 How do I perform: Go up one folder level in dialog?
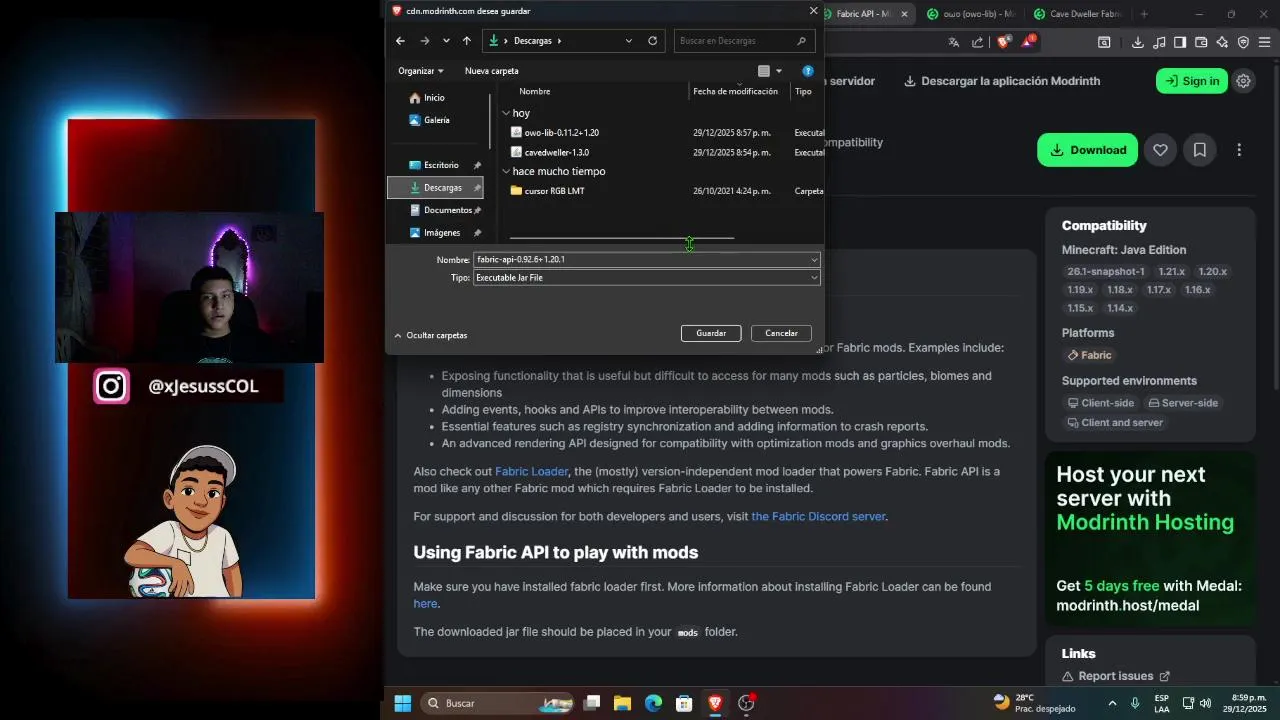pyautogui.click(x=467, y=41)
